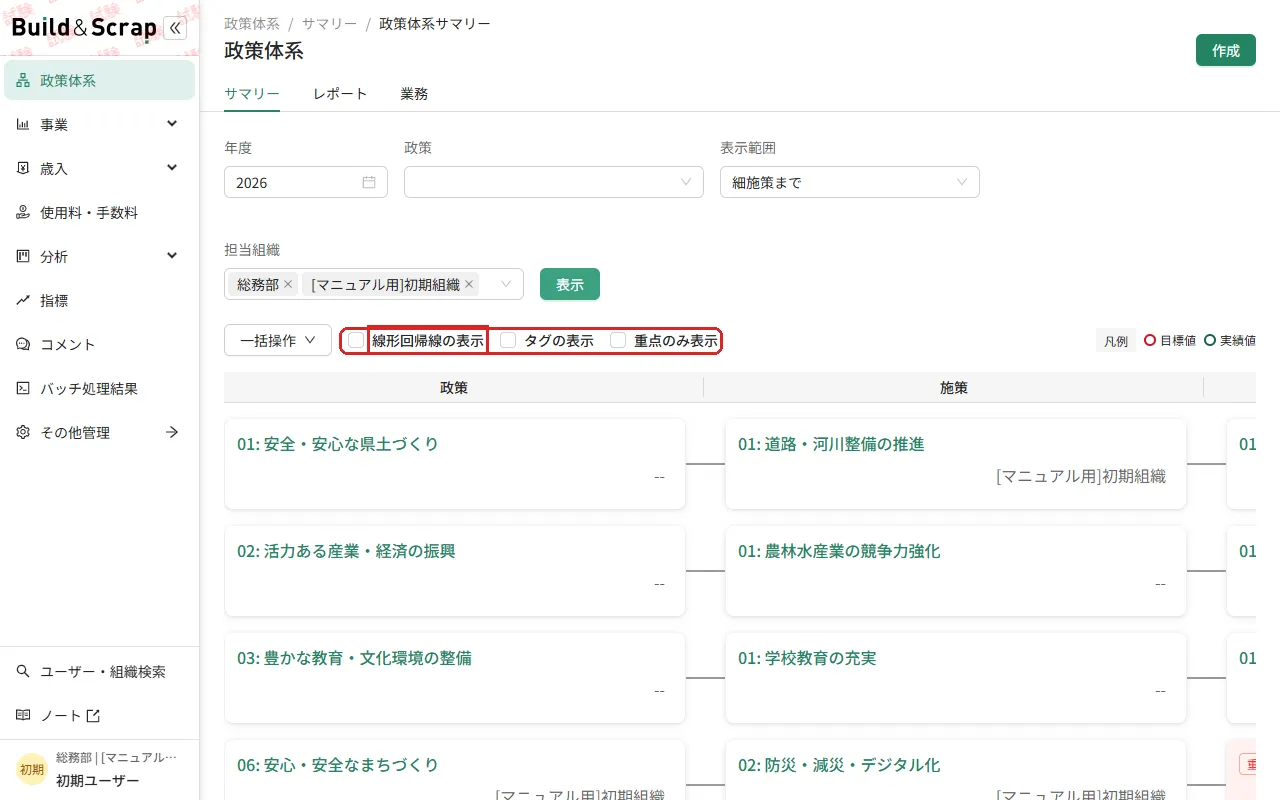Open 使用料・手数料 in the sidebar
1280x800 pixels.
tap(99, 213)
